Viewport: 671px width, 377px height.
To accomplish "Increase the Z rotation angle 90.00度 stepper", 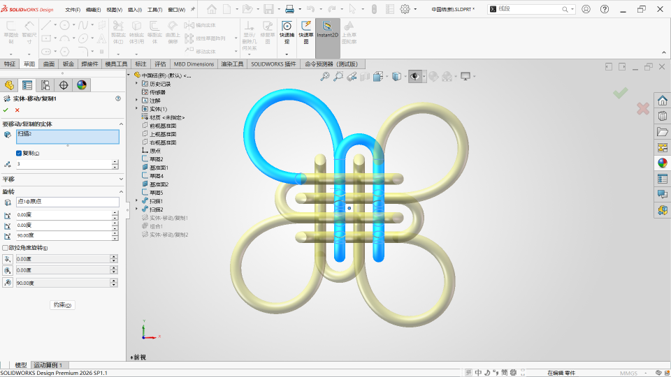I will click(x=115, y=233).
